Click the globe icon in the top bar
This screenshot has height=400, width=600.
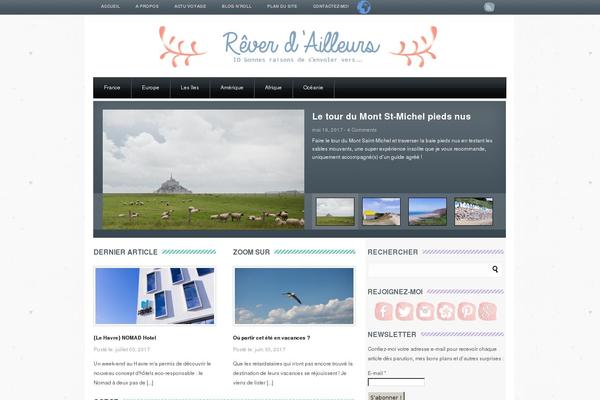point(364,7)
